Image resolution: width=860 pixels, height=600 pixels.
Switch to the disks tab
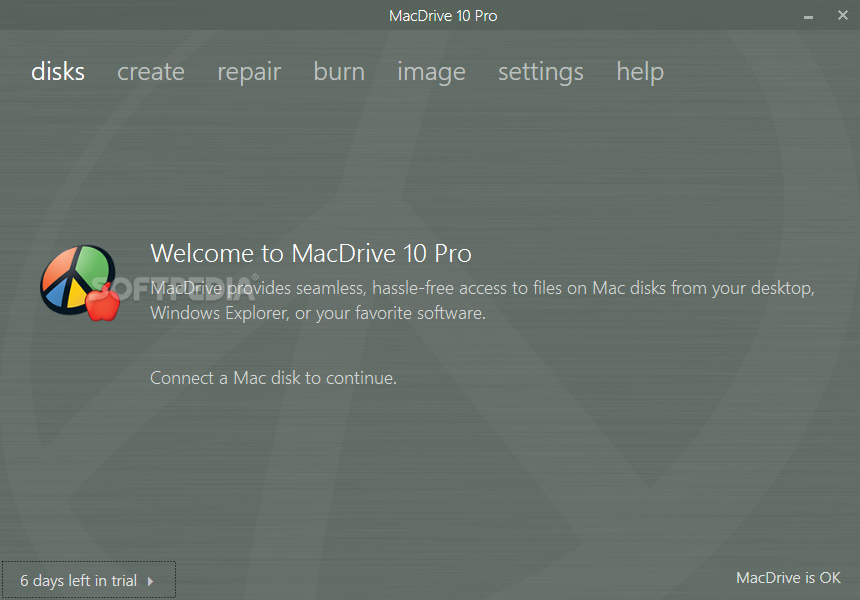click(x=58, y=72)
